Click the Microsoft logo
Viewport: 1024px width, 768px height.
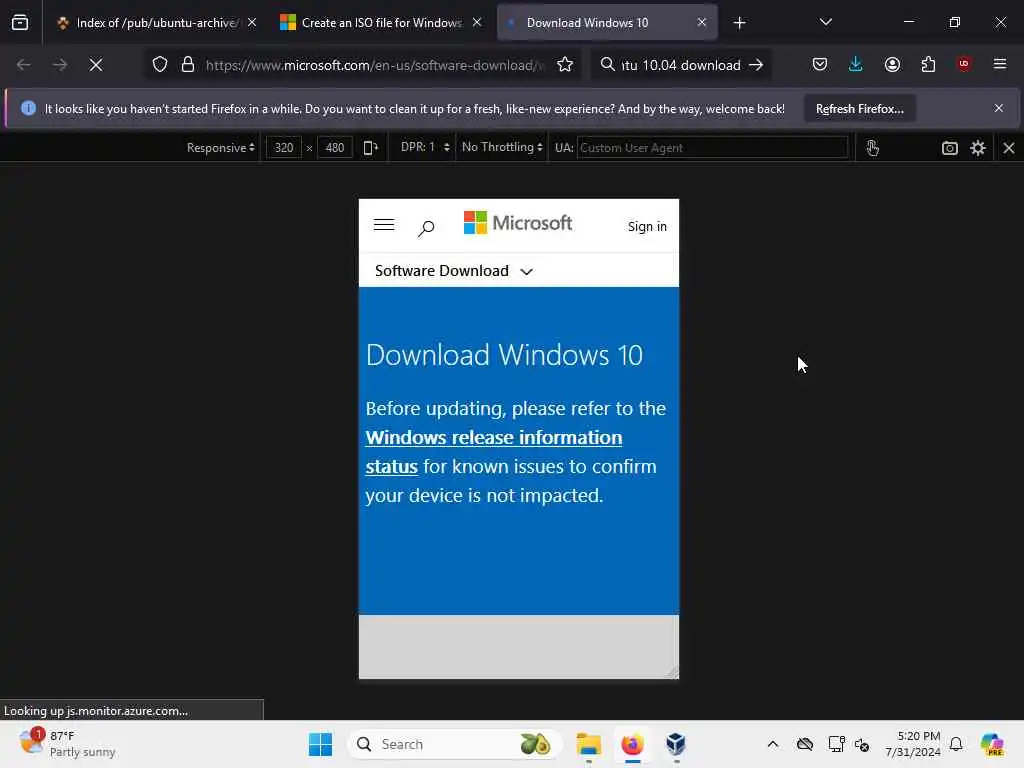(518, 223)
